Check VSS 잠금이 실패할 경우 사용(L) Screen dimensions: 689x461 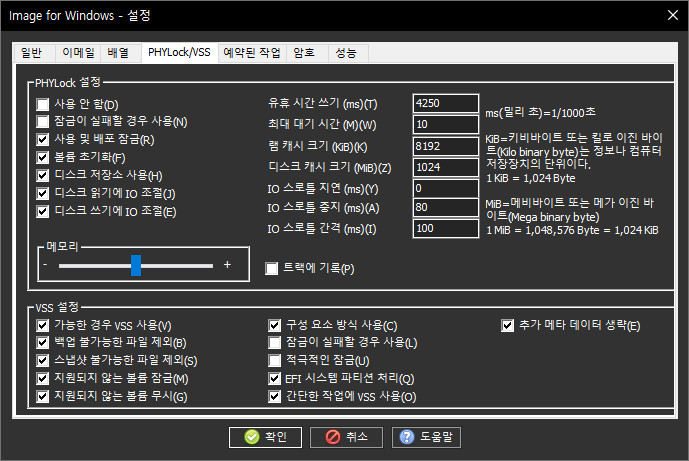[275, 342]
